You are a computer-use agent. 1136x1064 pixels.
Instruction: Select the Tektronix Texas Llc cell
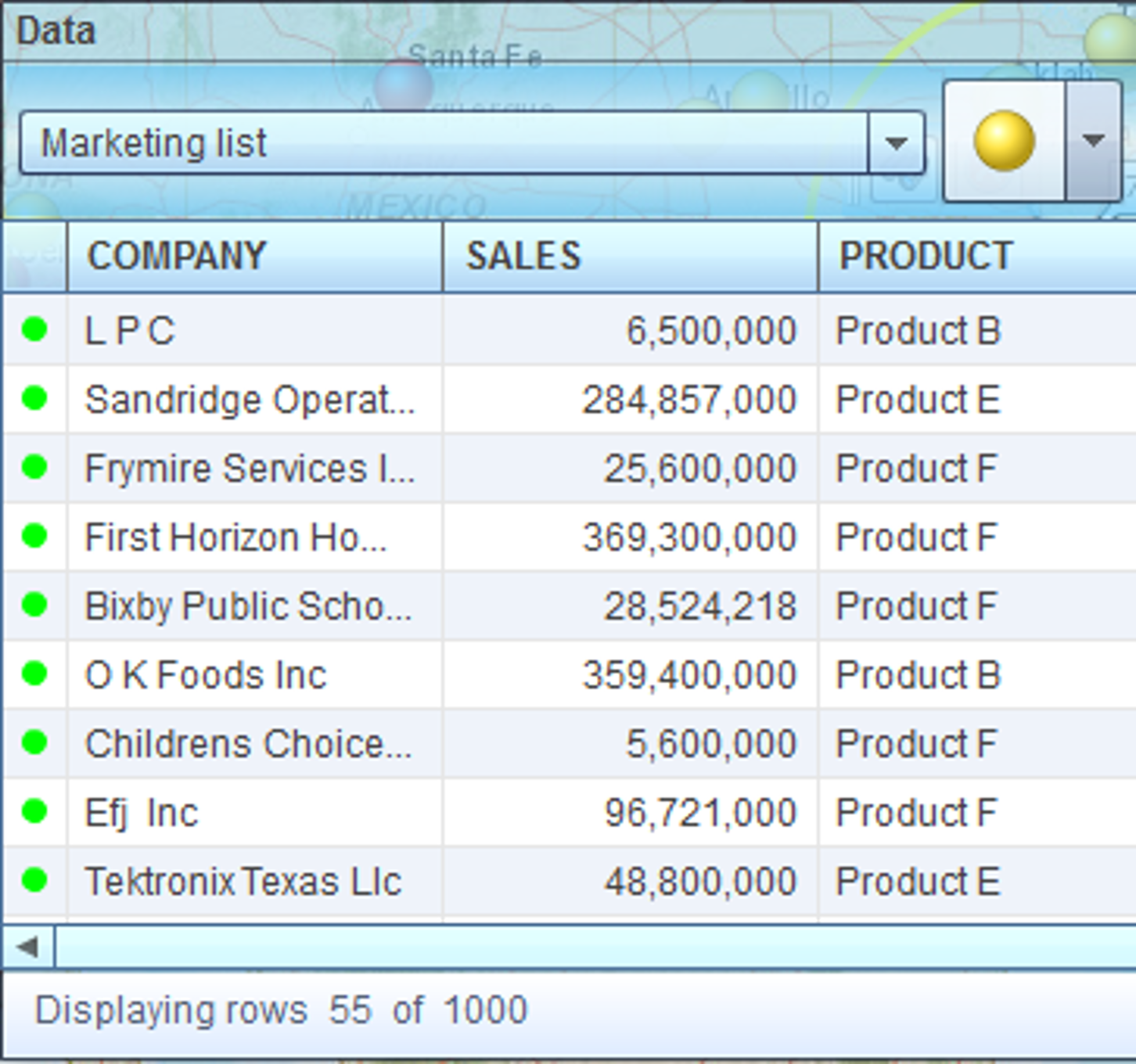pyautogui.click(x=255, y=881)
